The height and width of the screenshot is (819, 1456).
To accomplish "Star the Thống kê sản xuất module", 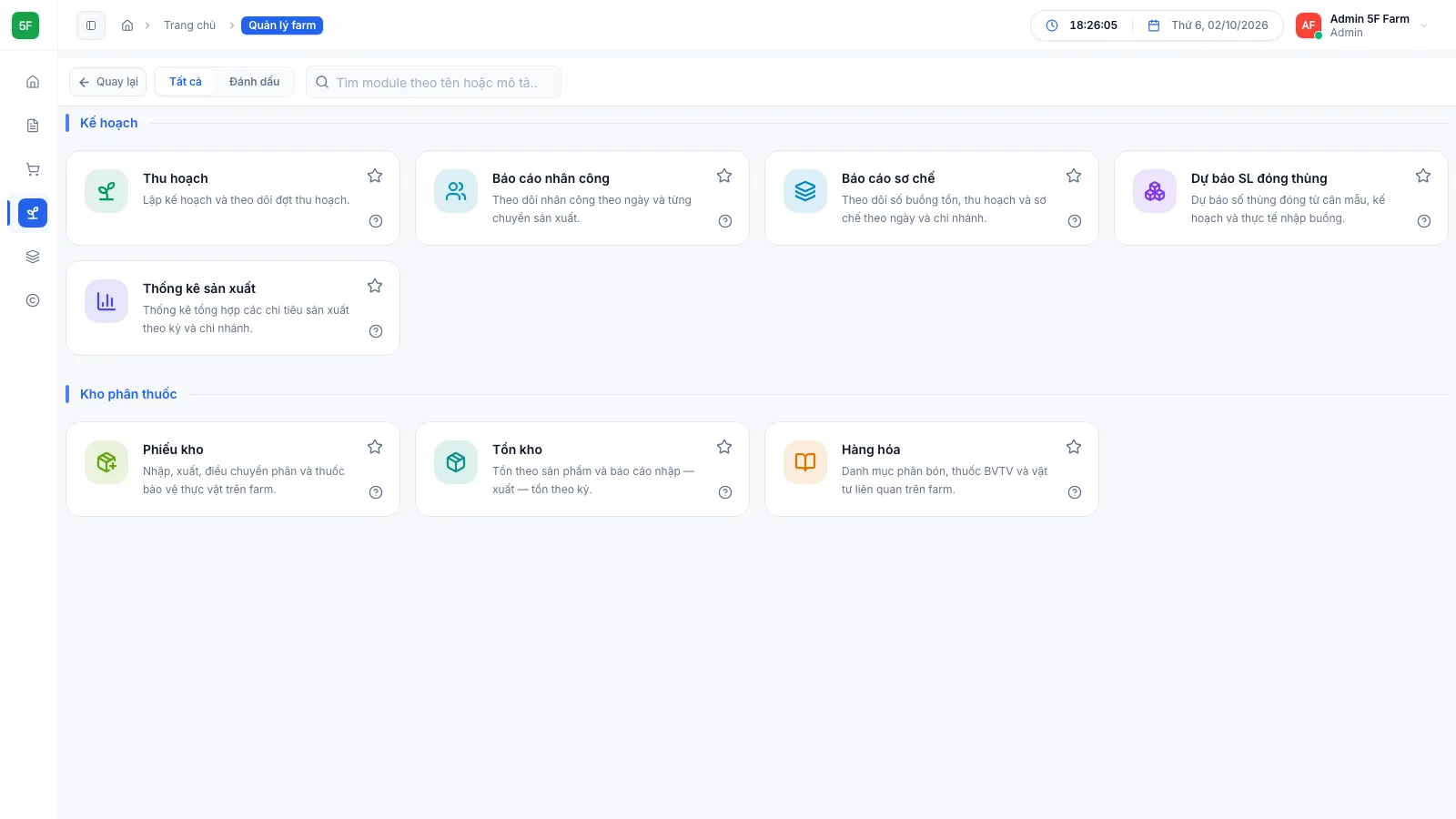I will pyautogui.click(x=375, y=286).
